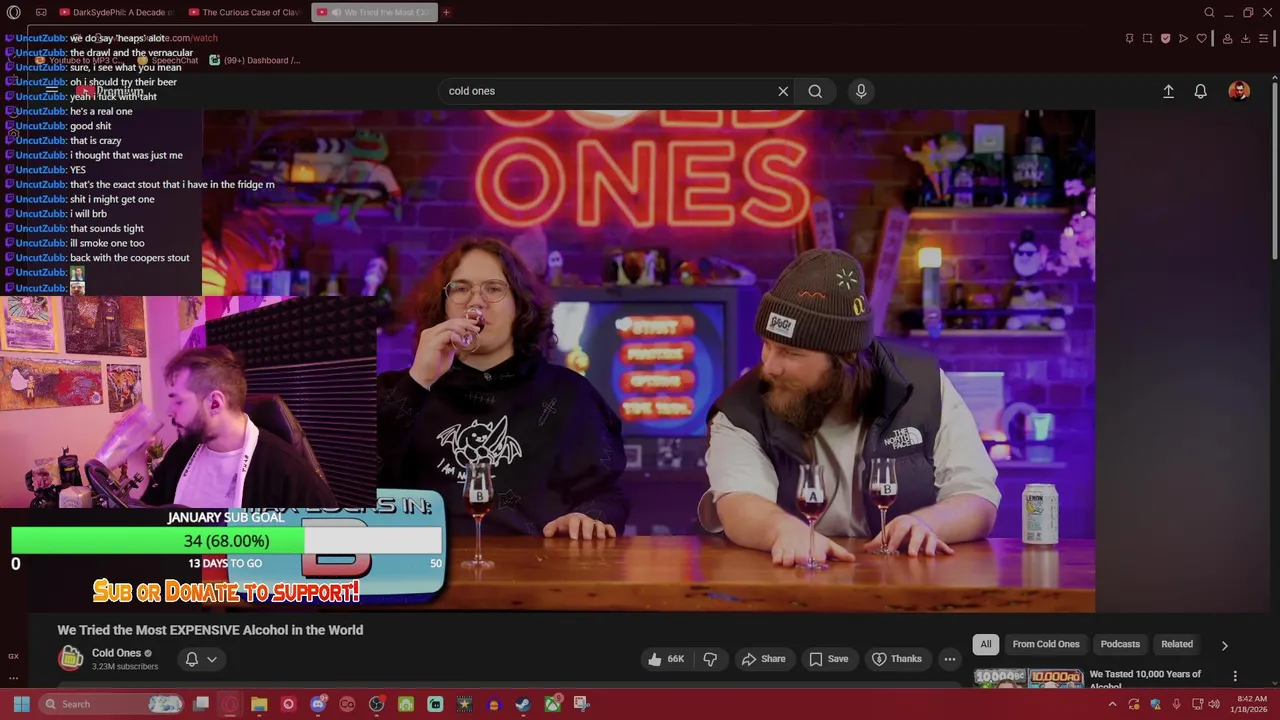Open Opera Flow send icon
The height and width of the screenshot is (720, 1280).
point(1183,38)
